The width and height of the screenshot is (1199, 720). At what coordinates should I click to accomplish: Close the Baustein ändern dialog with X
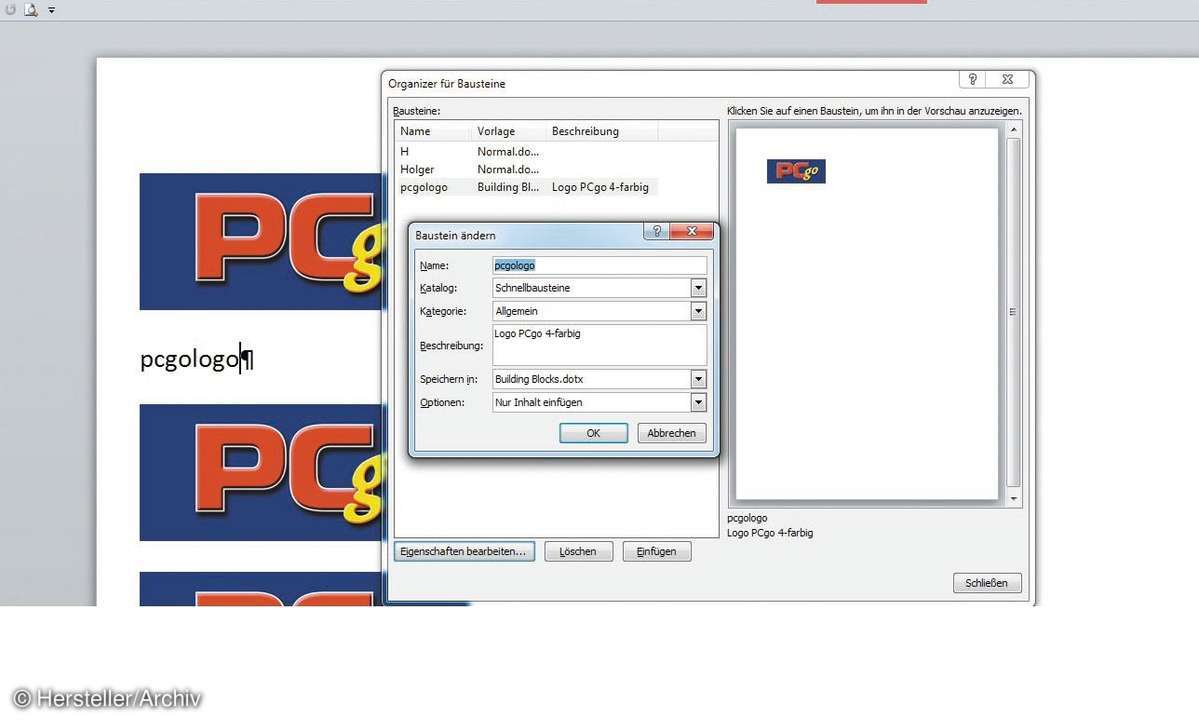tap(691, 231)
